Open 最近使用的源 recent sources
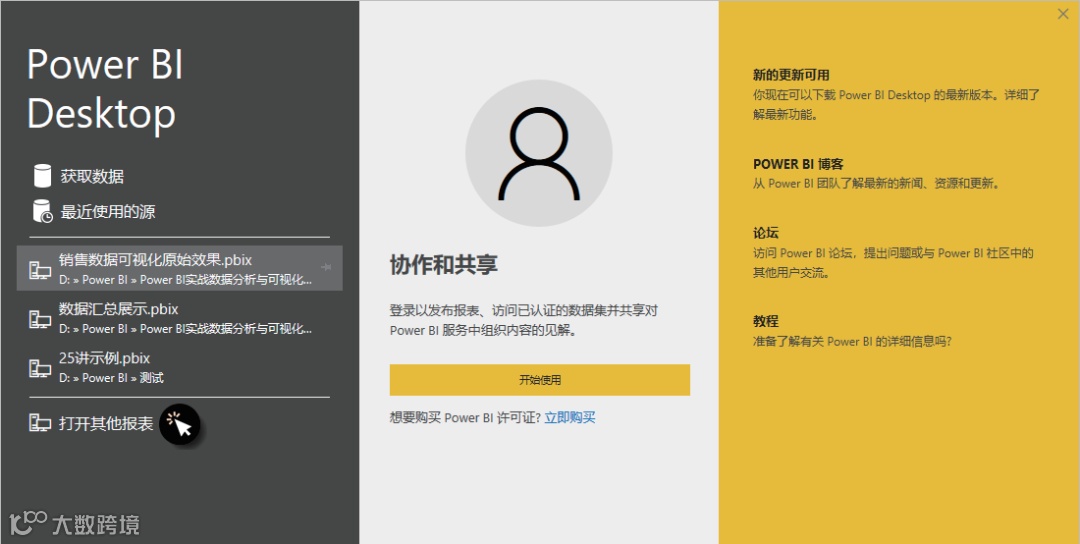 [107, 211]
